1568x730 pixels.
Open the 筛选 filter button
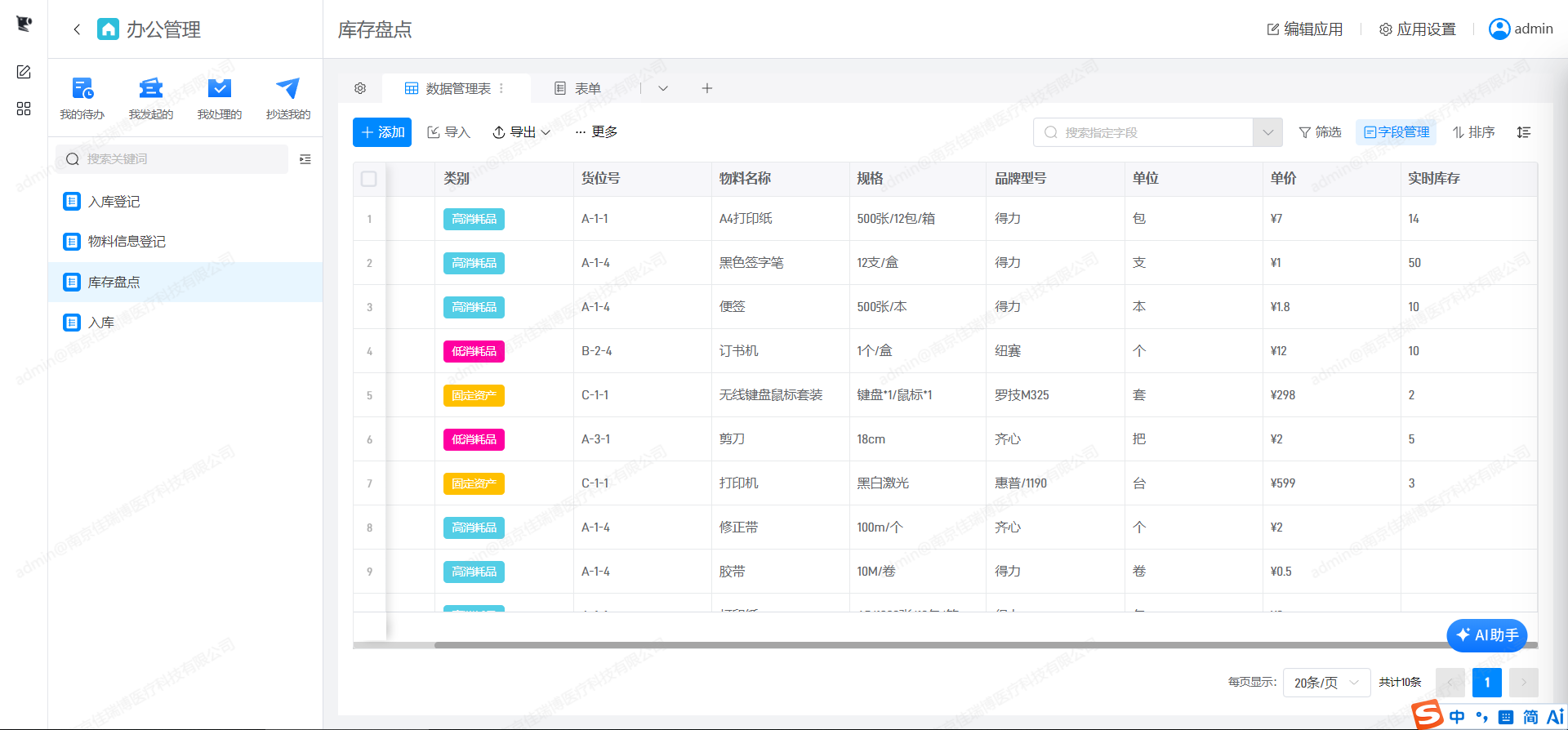tap(1320, 132)
